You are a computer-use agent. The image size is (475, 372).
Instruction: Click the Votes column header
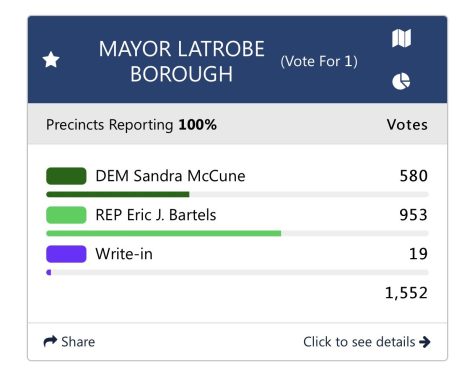407,125
